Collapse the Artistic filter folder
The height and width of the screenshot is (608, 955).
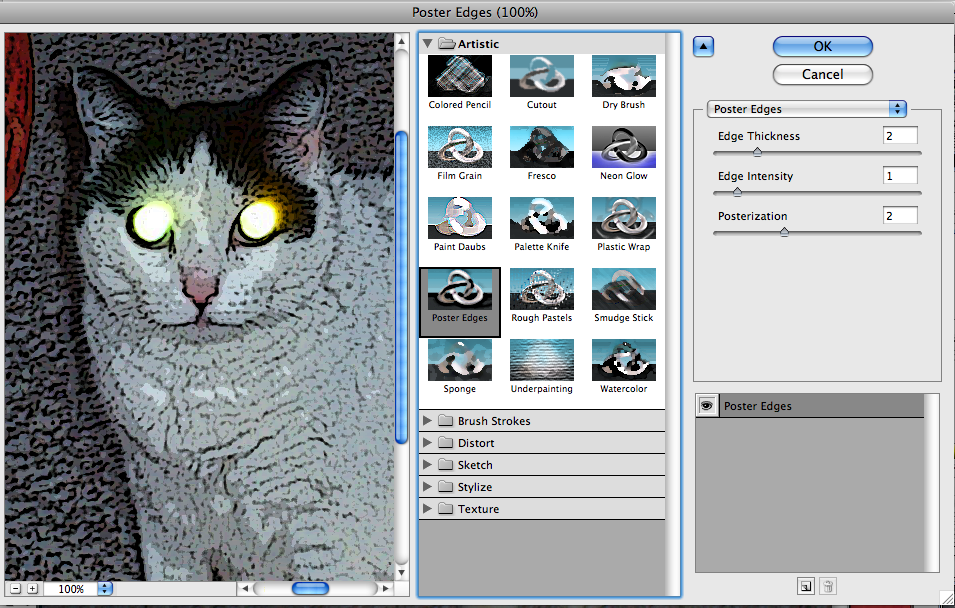click(x=428, y=44)
